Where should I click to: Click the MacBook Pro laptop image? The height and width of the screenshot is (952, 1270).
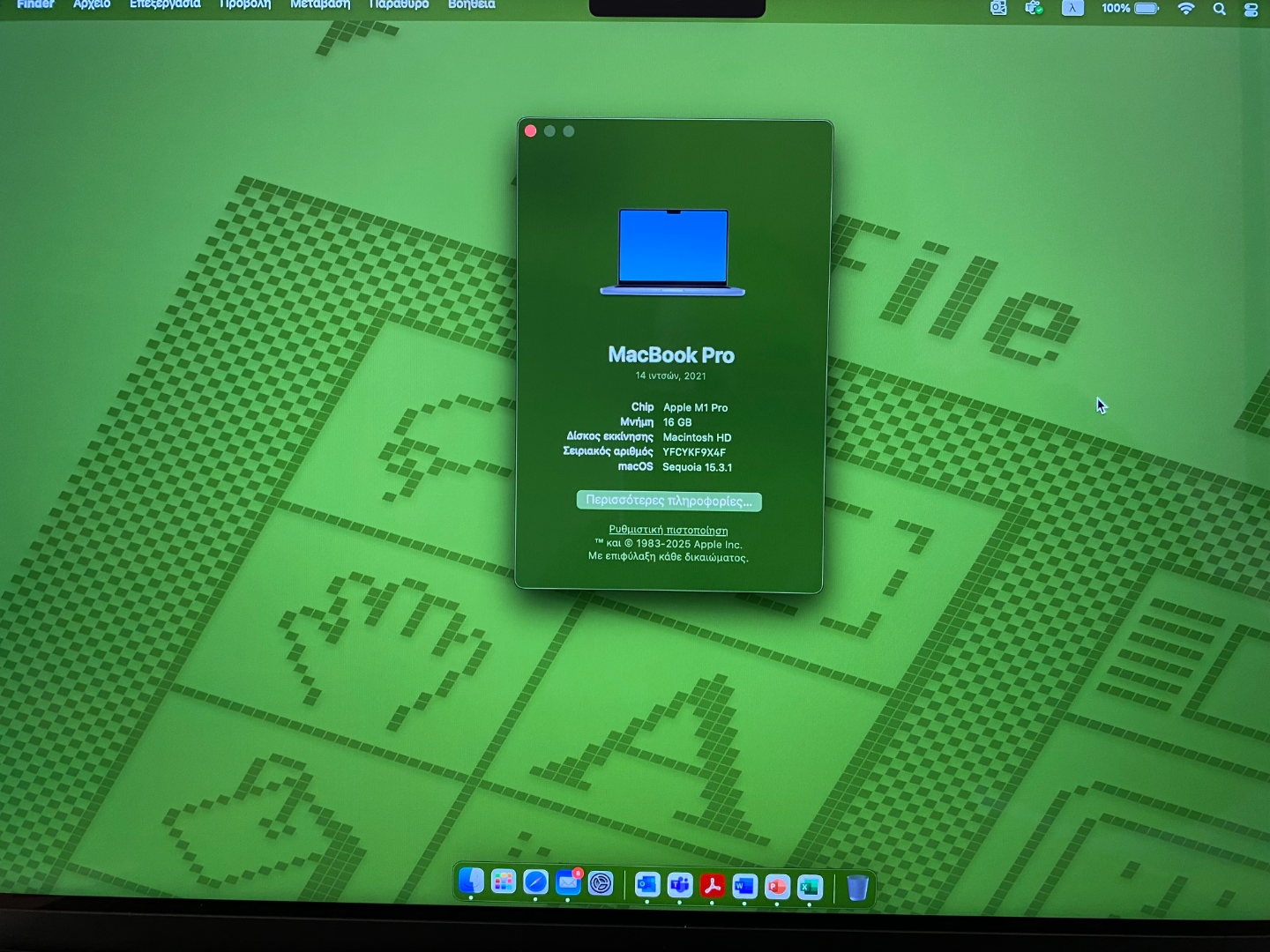(673, 252)
